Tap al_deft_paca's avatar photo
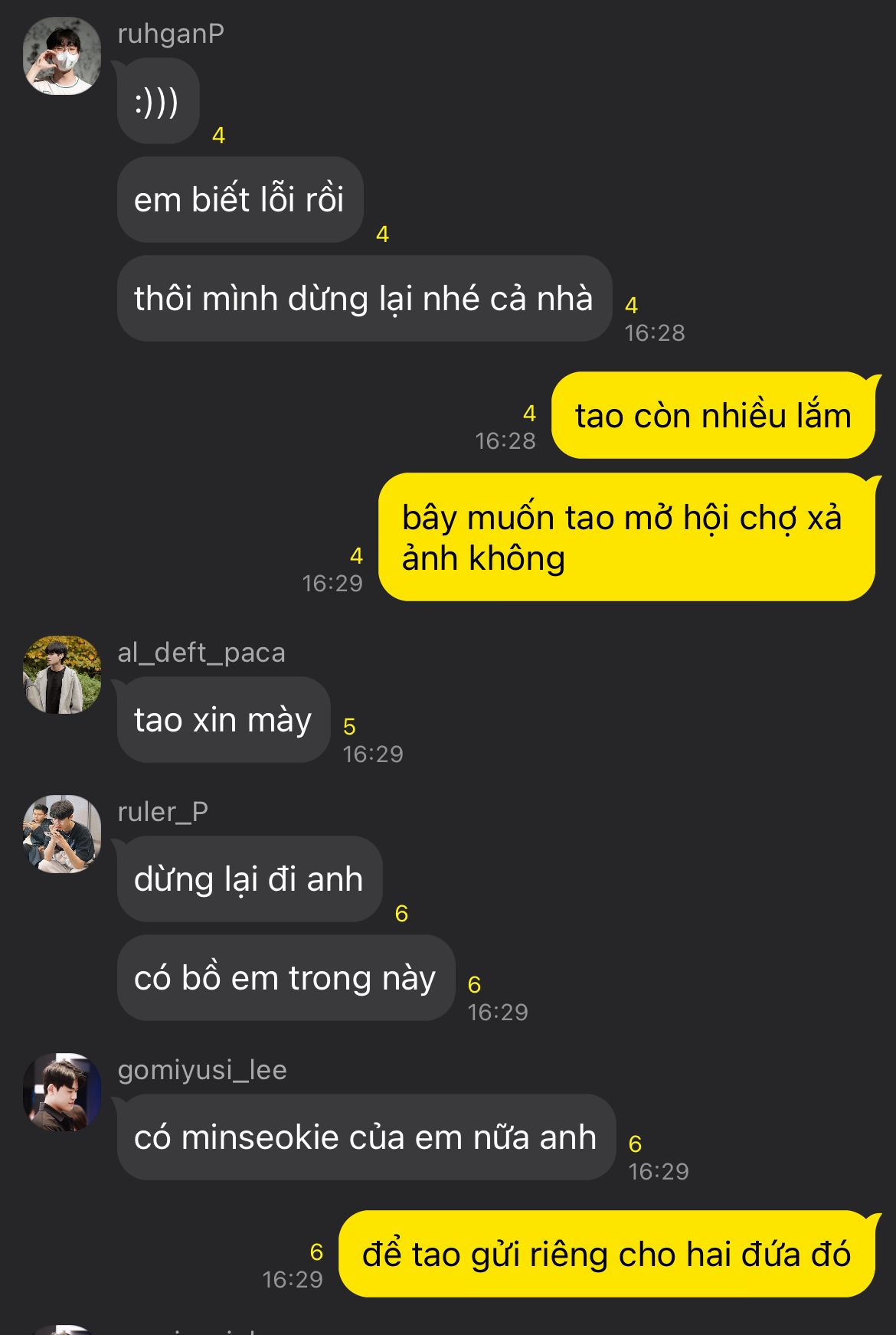Viewport: 896px width, 1335px height. (x=62, y=675)
